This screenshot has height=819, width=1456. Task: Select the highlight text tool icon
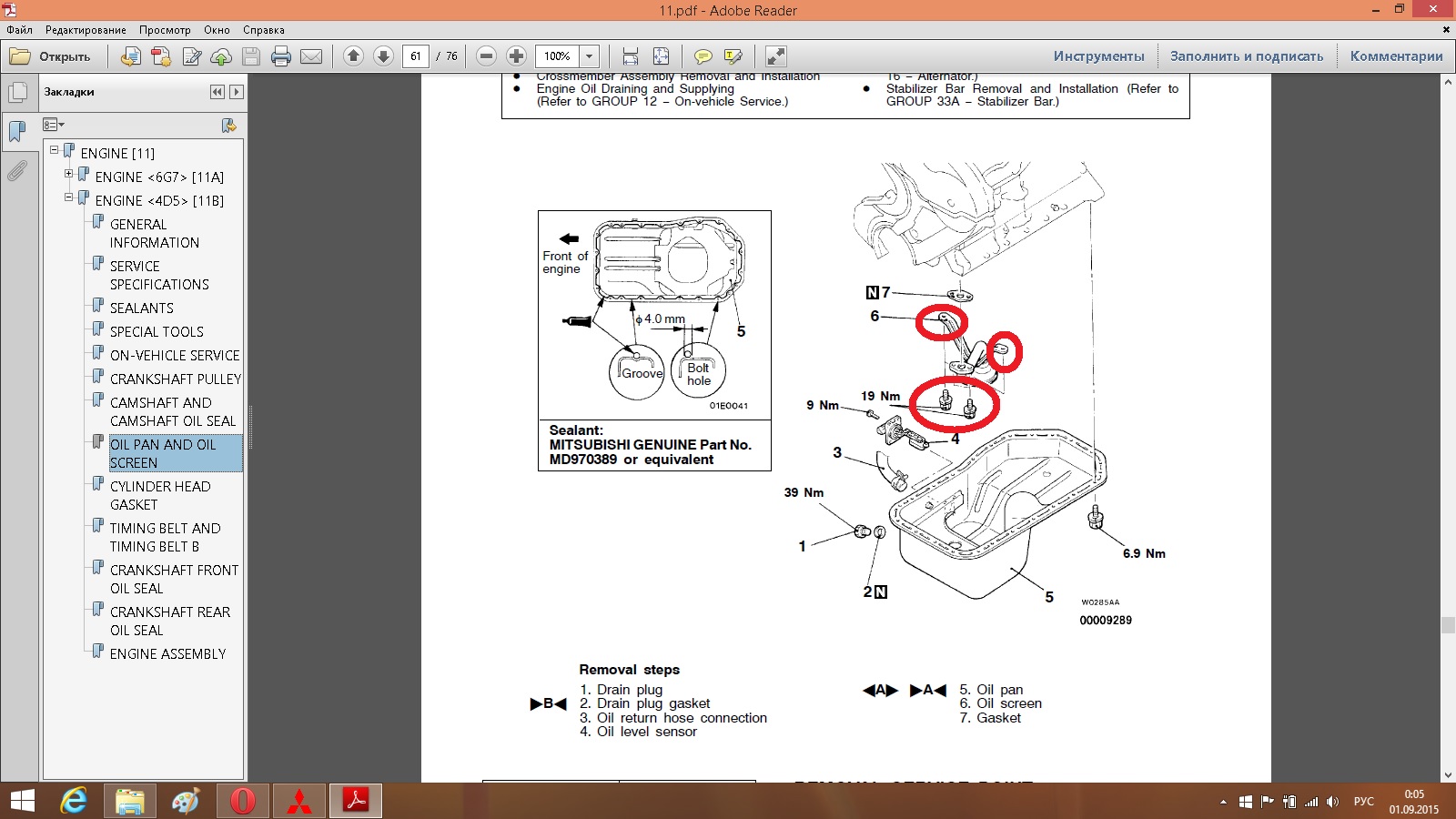(733, 56)
